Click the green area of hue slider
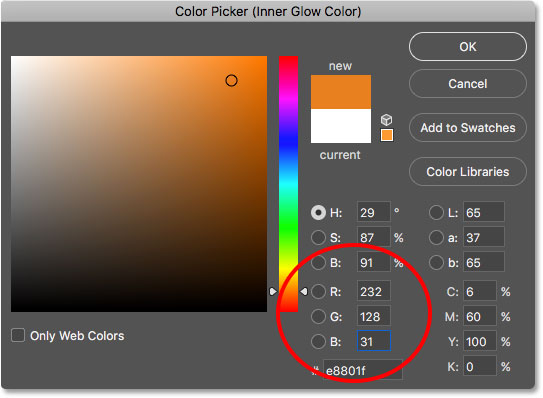Image resolution: width=543 pixels, height=398 pixels. pyautogui.click(x=288, y=227)
